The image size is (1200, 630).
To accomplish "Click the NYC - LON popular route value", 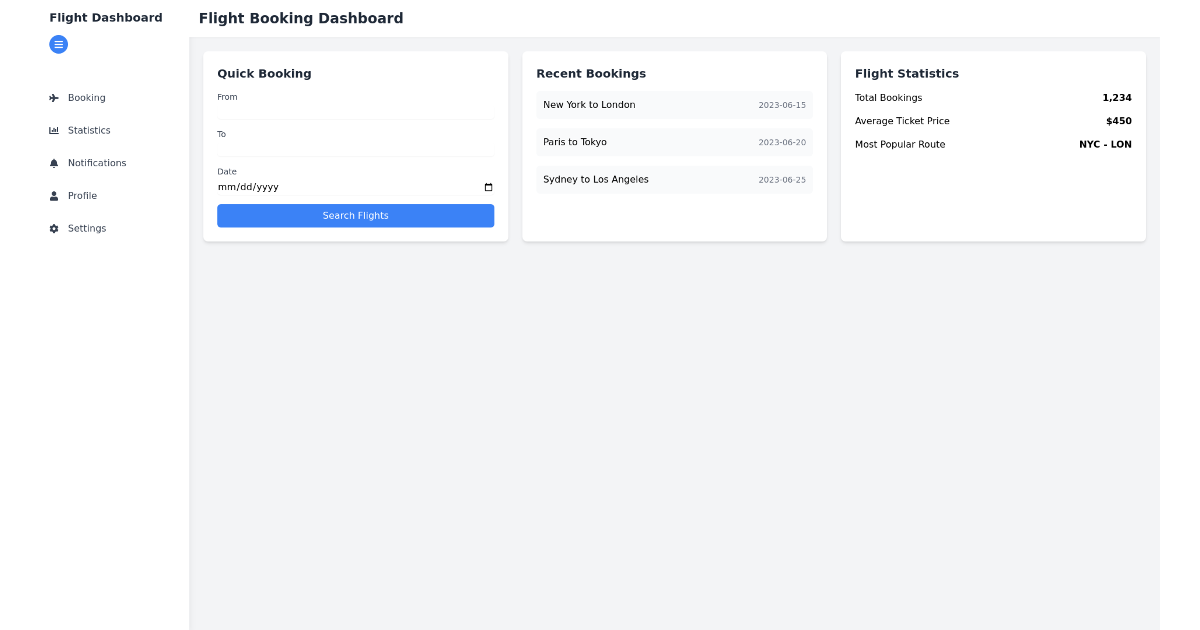I will pyautogui.click(x=1105, y=144).
